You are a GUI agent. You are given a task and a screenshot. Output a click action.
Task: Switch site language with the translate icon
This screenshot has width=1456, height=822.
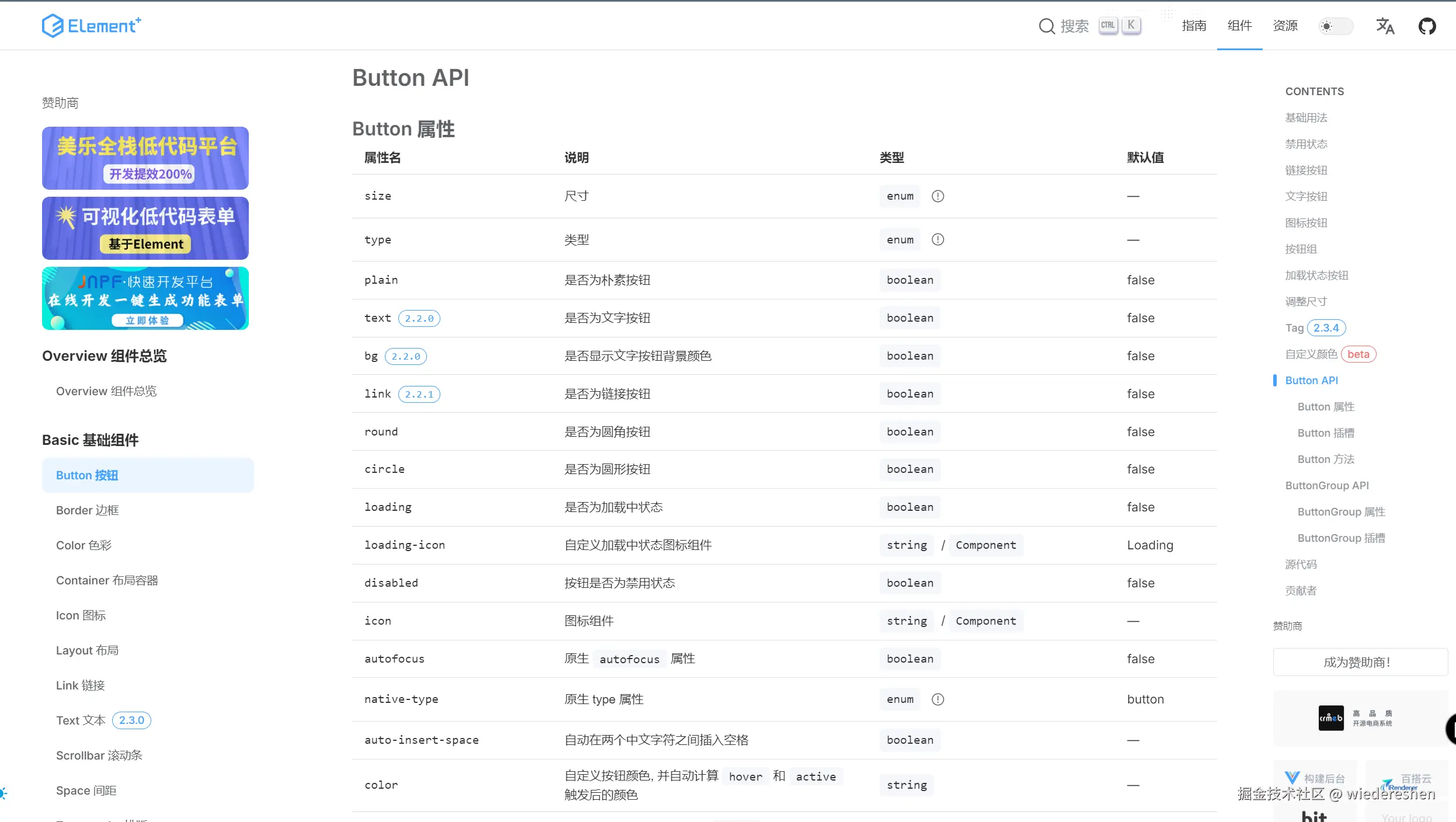click(x=1385, y=26)
